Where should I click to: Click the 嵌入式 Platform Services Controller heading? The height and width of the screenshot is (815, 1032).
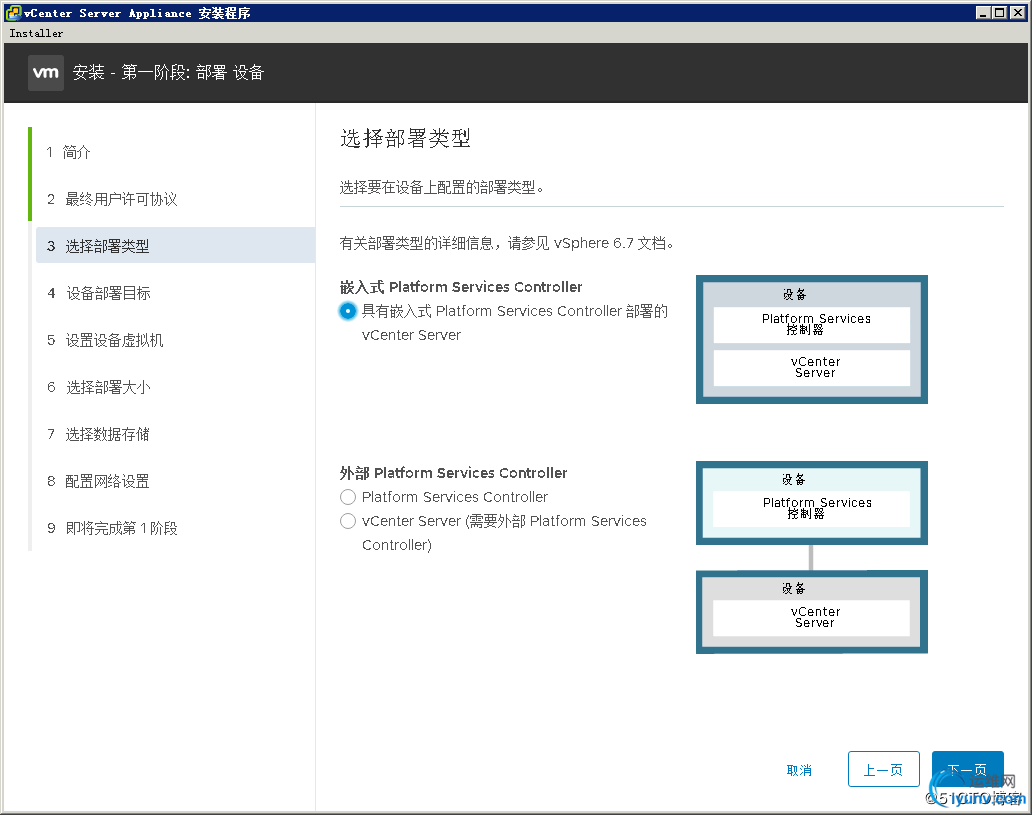click(x=461, y=287)
